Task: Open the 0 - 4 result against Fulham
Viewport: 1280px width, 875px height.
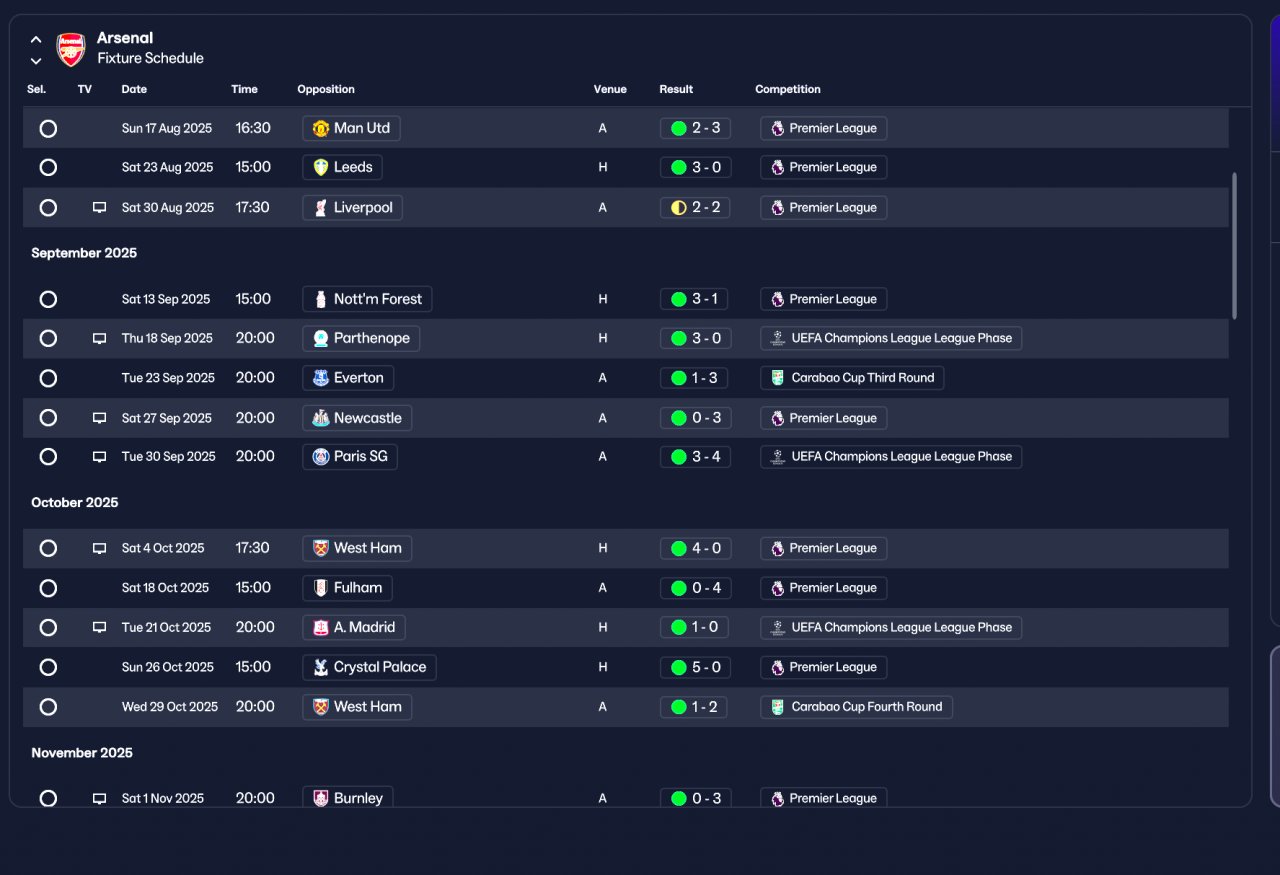Action: point(695,588)
